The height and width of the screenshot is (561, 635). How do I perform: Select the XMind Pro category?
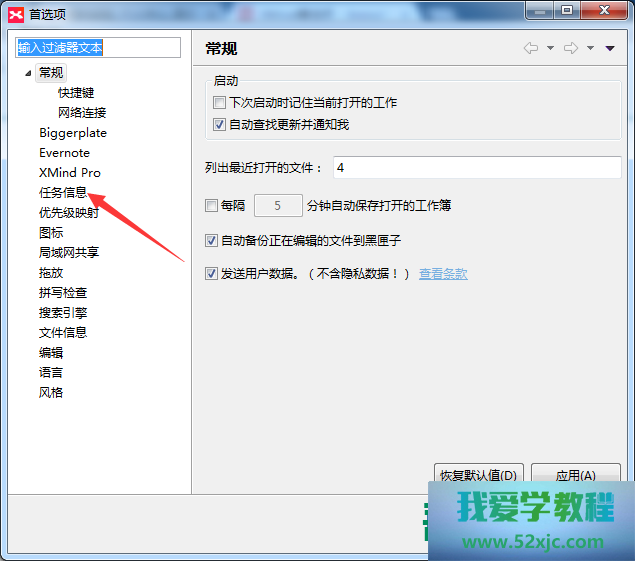coord(70,172)
